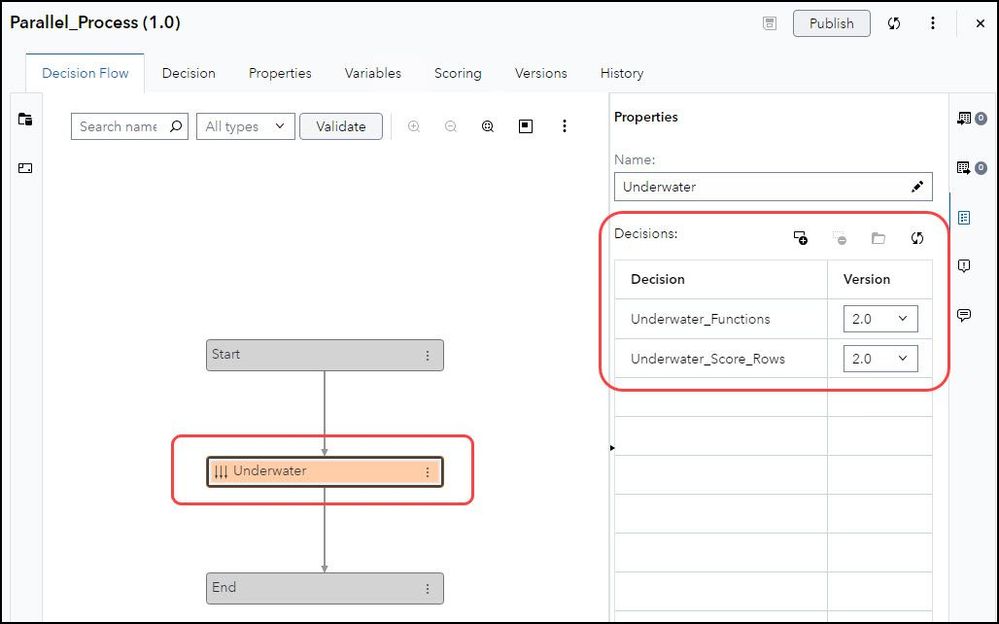Open the messages alert icon in right sidebar
The width and height of the screenshot is (999, 624).
pyautogui.click(x=964, y=266)
